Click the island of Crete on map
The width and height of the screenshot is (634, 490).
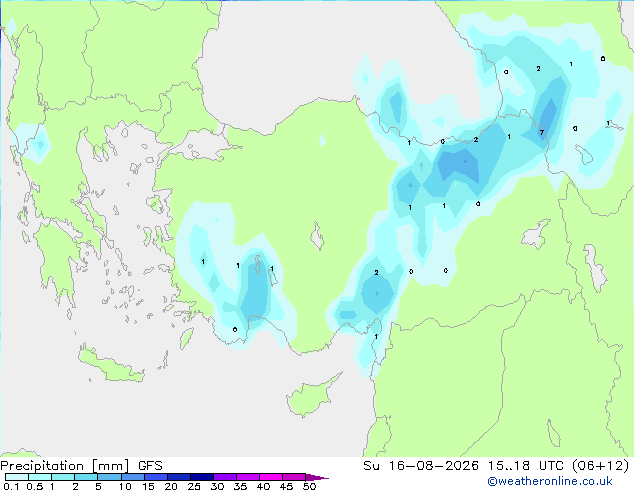[111, 366]
